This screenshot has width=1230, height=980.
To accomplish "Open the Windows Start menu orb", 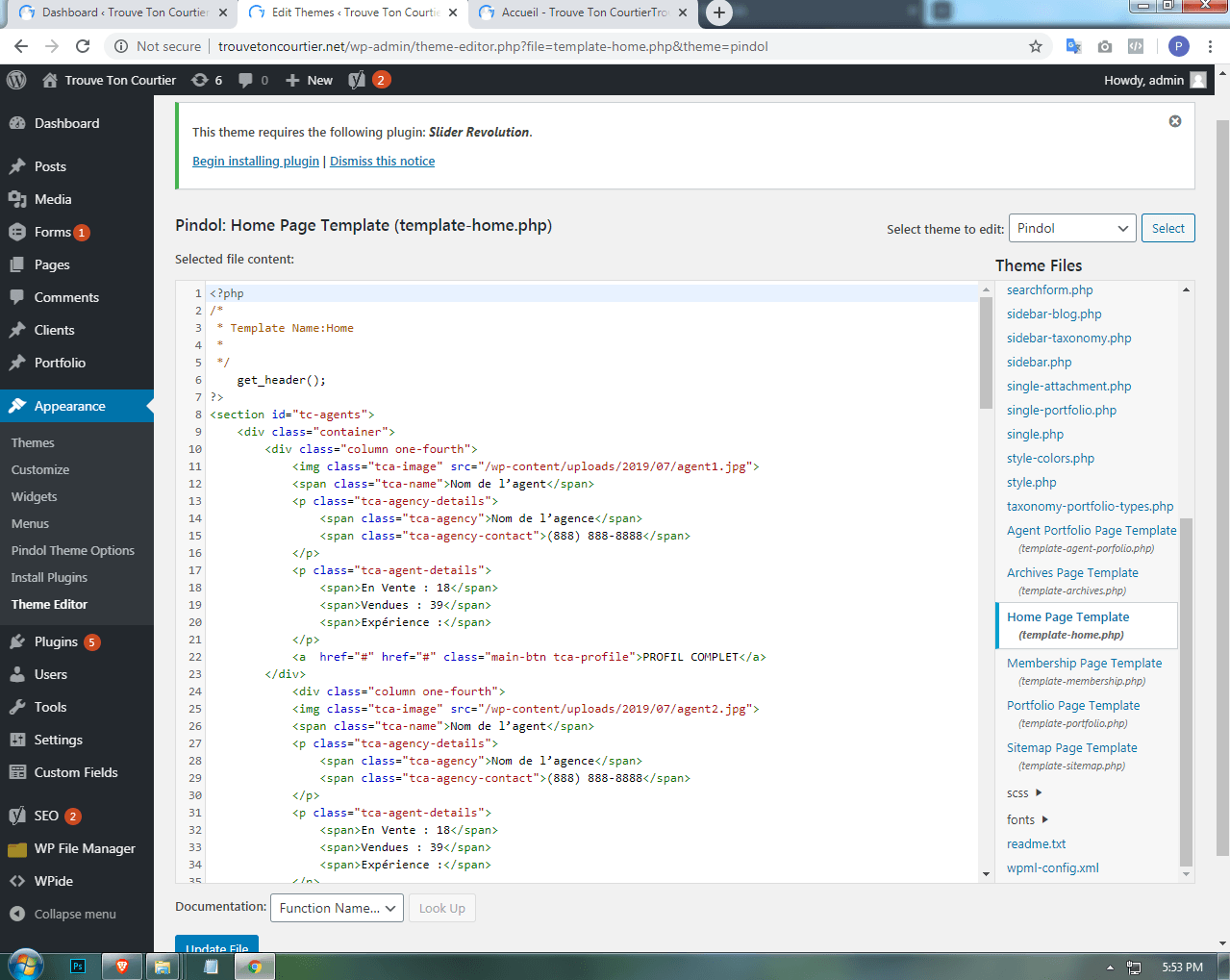I will [26, 964].
